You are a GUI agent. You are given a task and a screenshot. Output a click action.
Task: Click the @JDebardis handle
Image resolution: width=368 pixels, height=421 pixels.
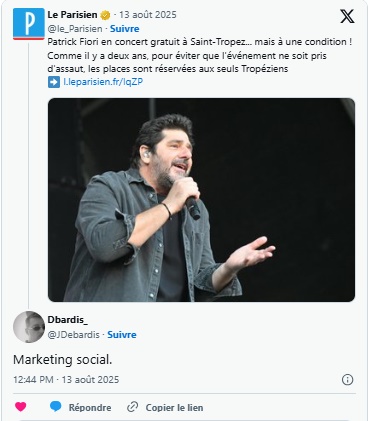coord(74,335)
